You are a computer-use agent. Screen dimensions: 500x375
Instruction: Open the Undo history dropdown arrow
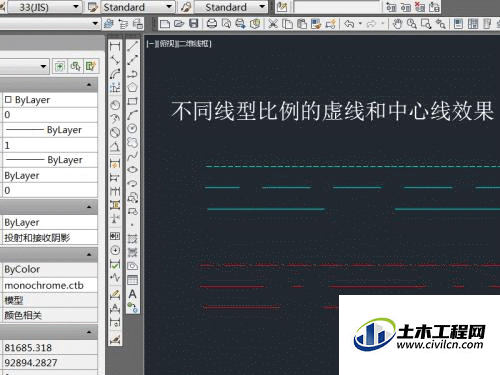360,24
